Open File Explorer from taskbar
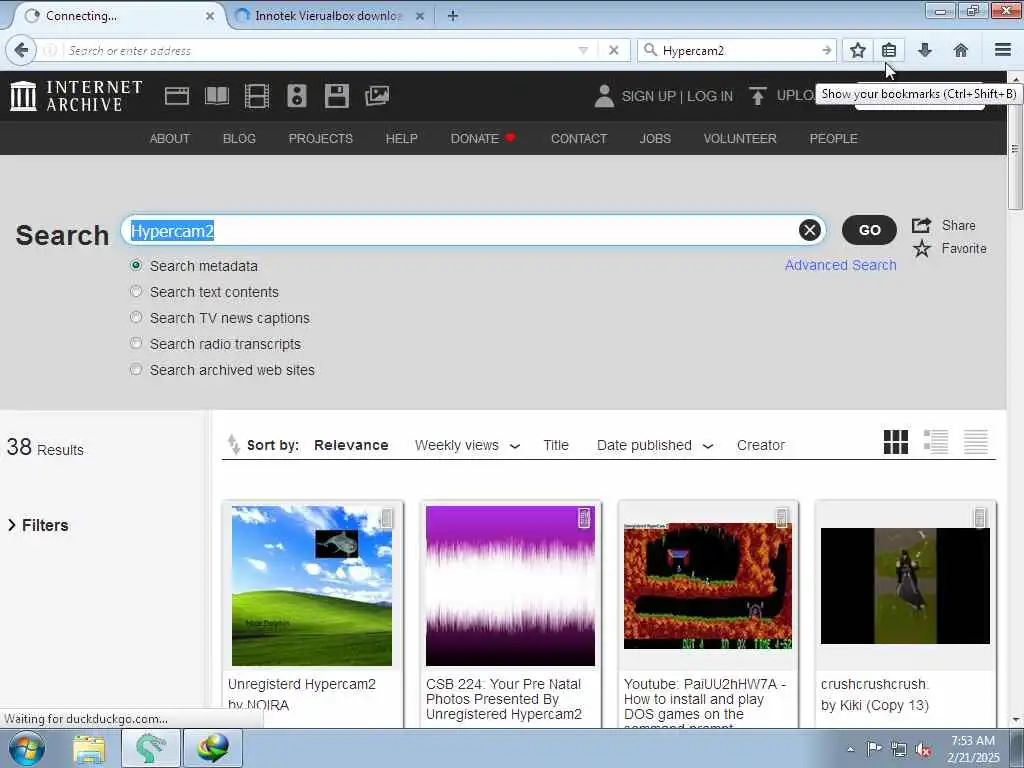Viewport: 1024px width, 768px height. [89, 749]
